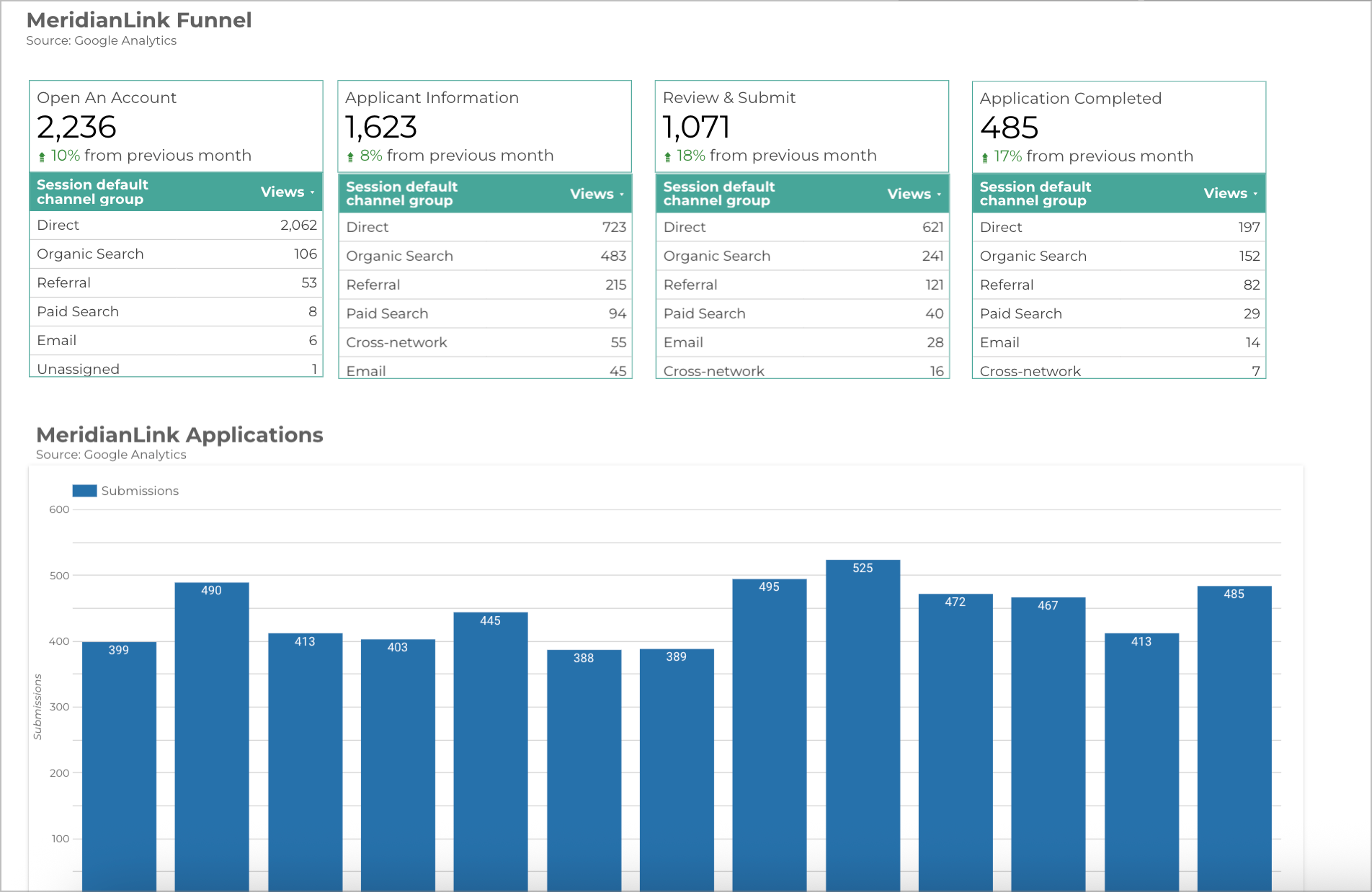Click the Submissions legend color swatch
1372x892 pixels.
click(84, 491)
